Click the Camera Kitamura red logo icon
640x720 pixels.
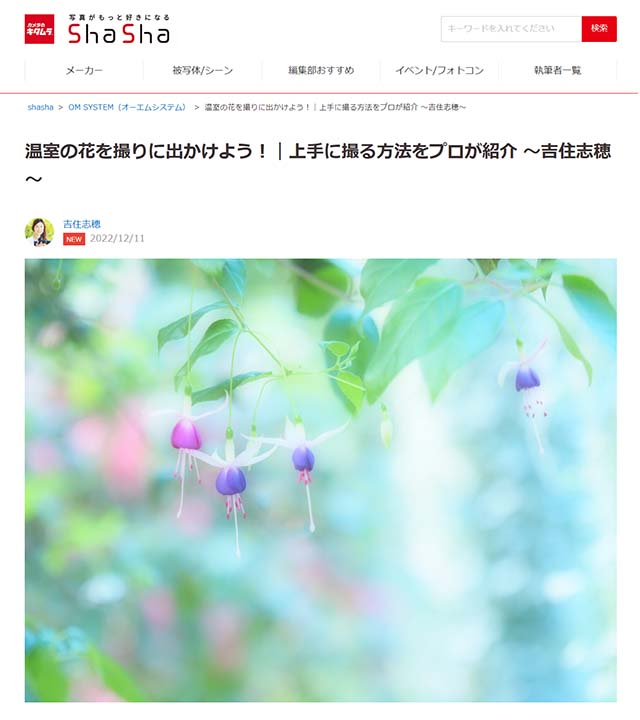pos(39,29)
